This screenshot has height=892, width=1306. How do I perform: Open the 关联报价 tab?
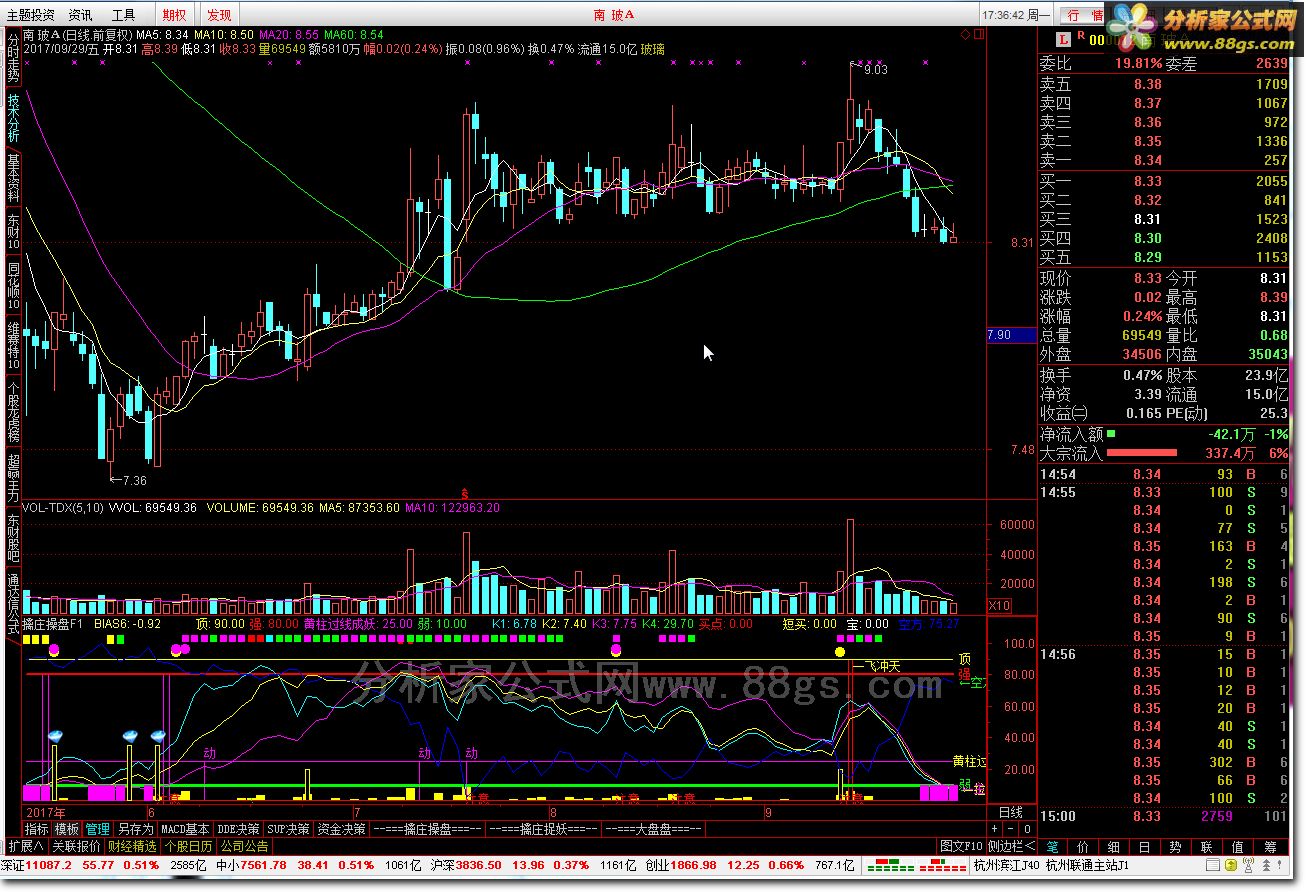click(76, 846)
